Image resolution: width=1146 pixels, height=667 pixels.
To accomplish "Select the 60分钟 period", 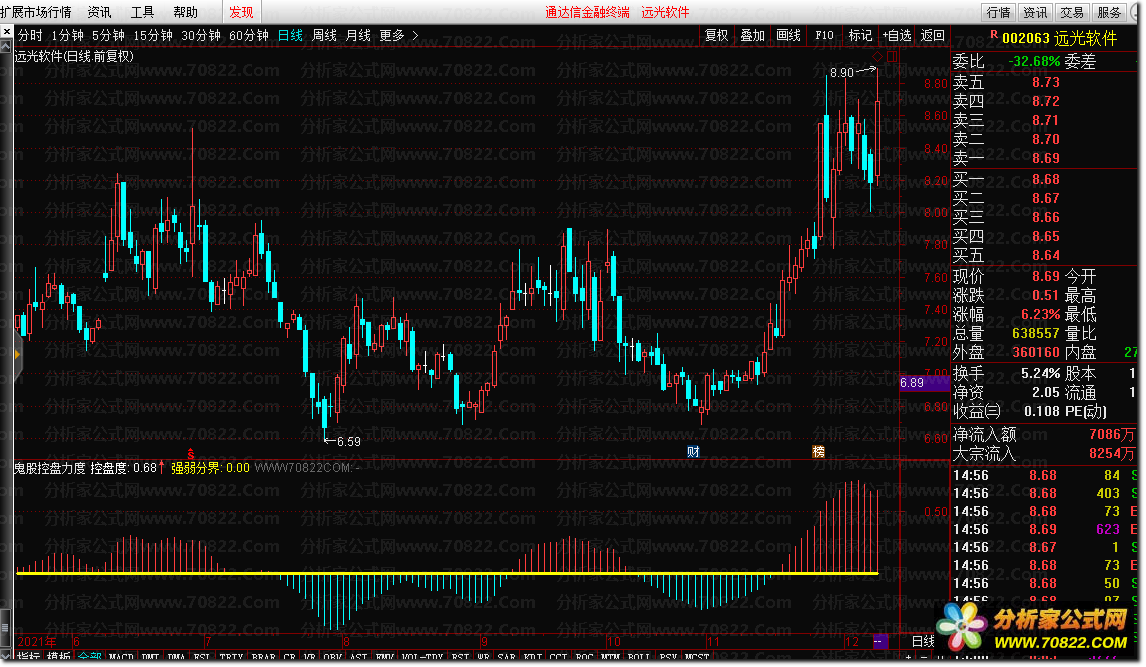I will point(249,35).
